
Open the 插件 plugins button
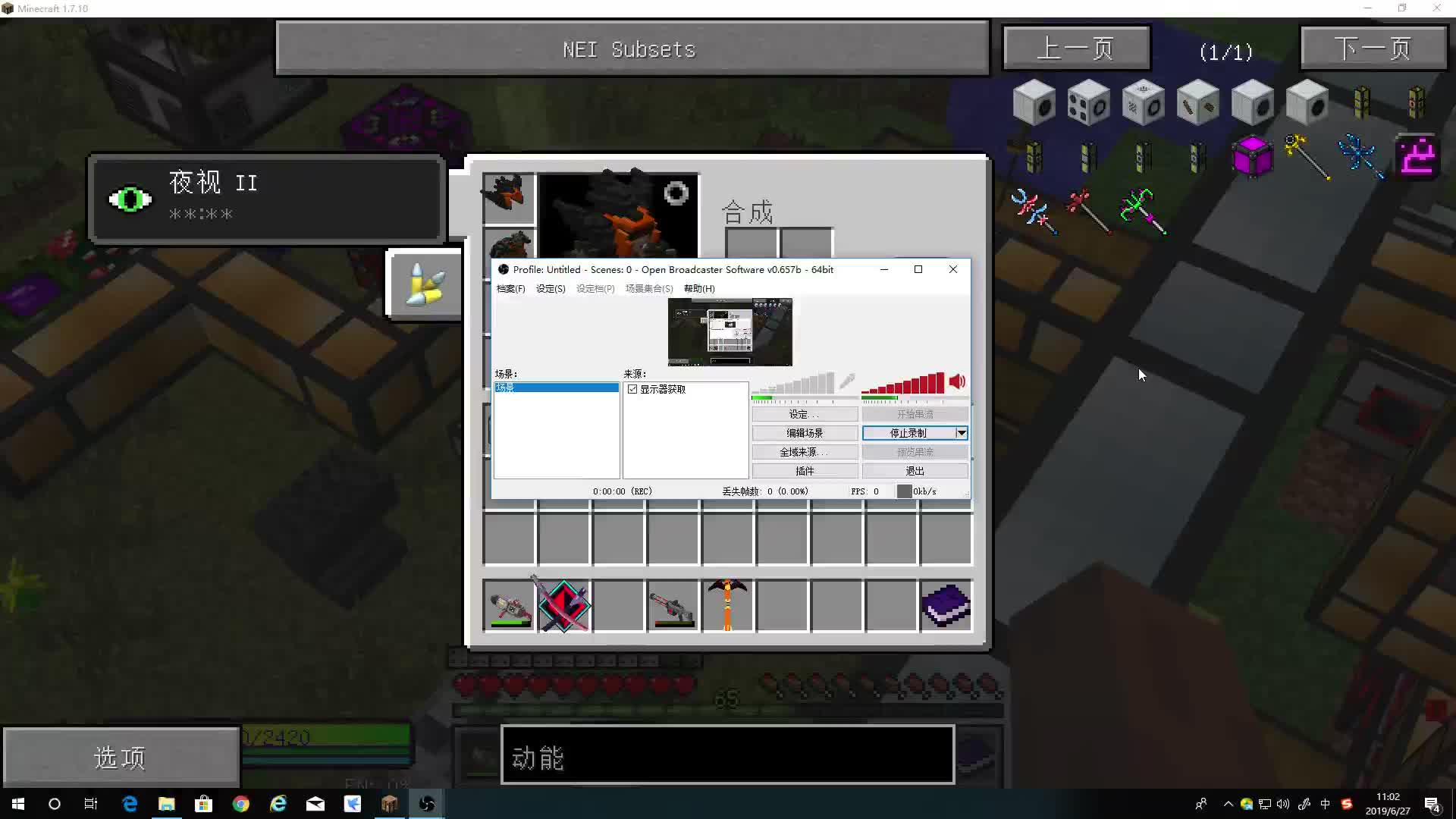805,471
